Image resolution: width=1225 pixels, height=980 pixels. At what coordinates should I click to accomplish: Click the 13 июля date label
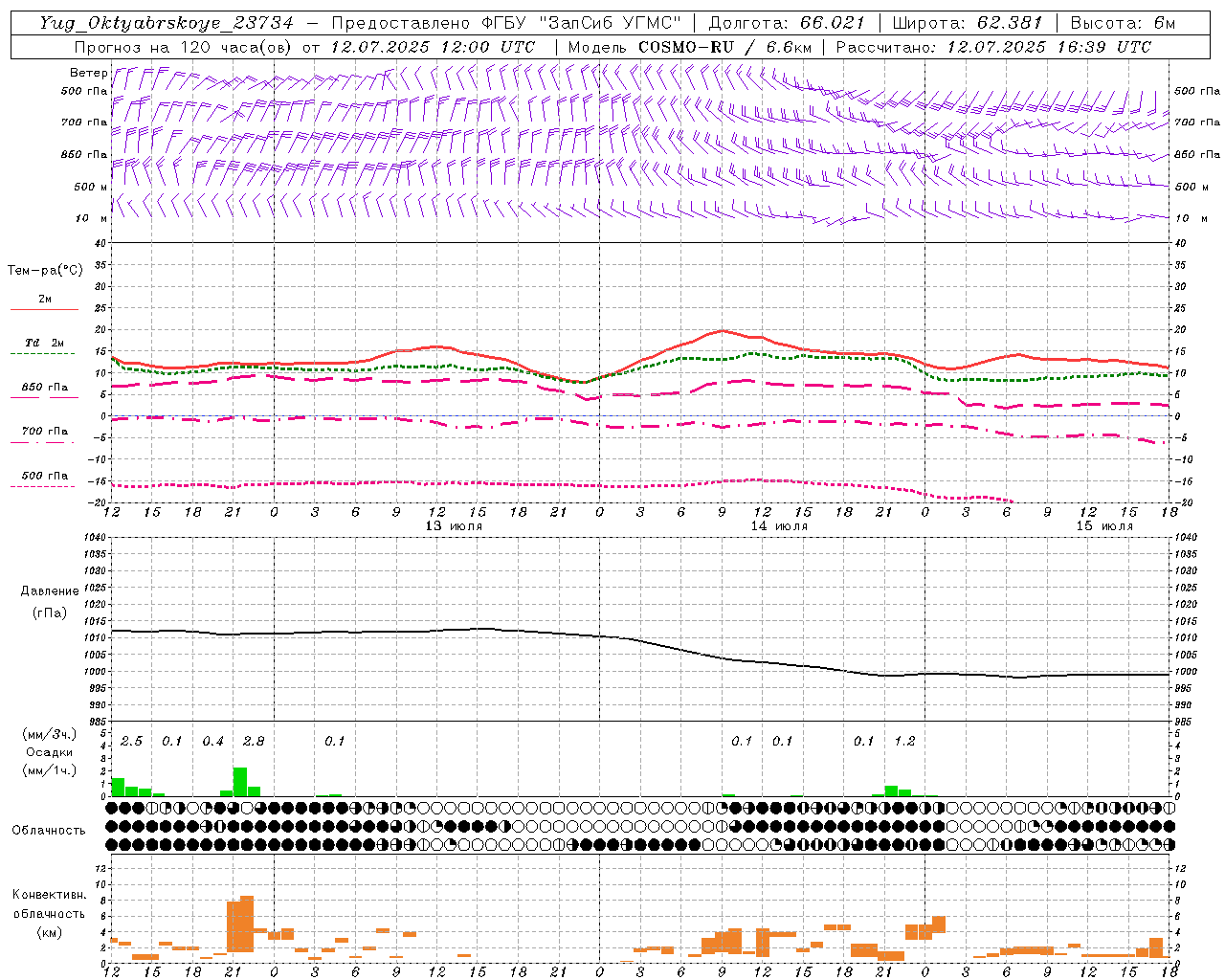[454, 526]
